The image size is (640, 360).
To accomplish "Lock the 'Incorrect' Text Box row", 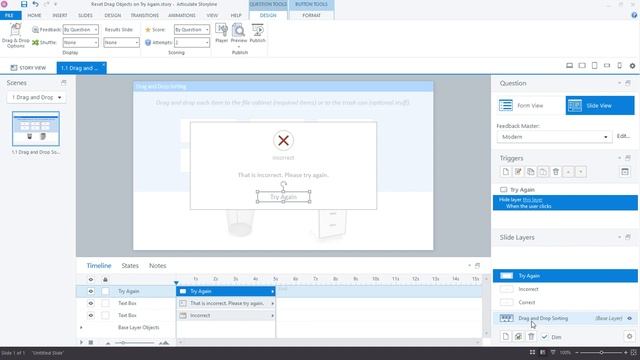I will 105,316.
